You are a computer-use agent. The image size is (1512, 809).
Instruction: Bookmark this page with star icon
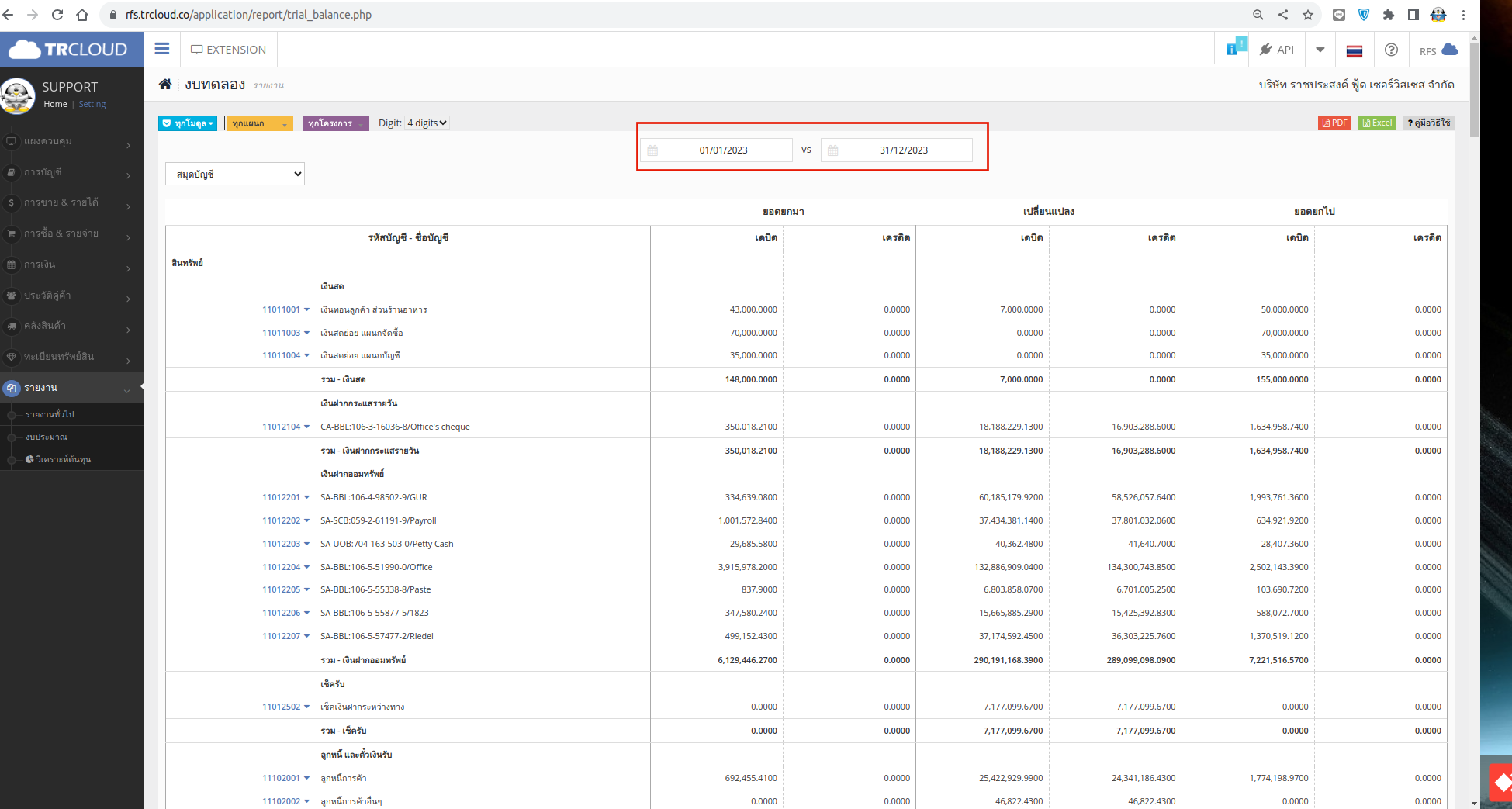(x=1308, y=15)
